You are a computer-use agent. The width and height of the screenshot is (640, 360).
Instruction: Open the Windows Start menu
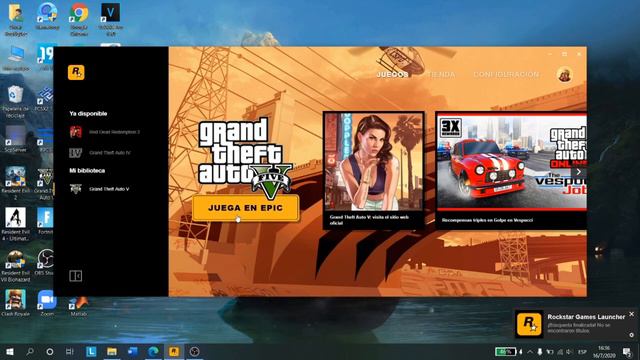point(10,351)
